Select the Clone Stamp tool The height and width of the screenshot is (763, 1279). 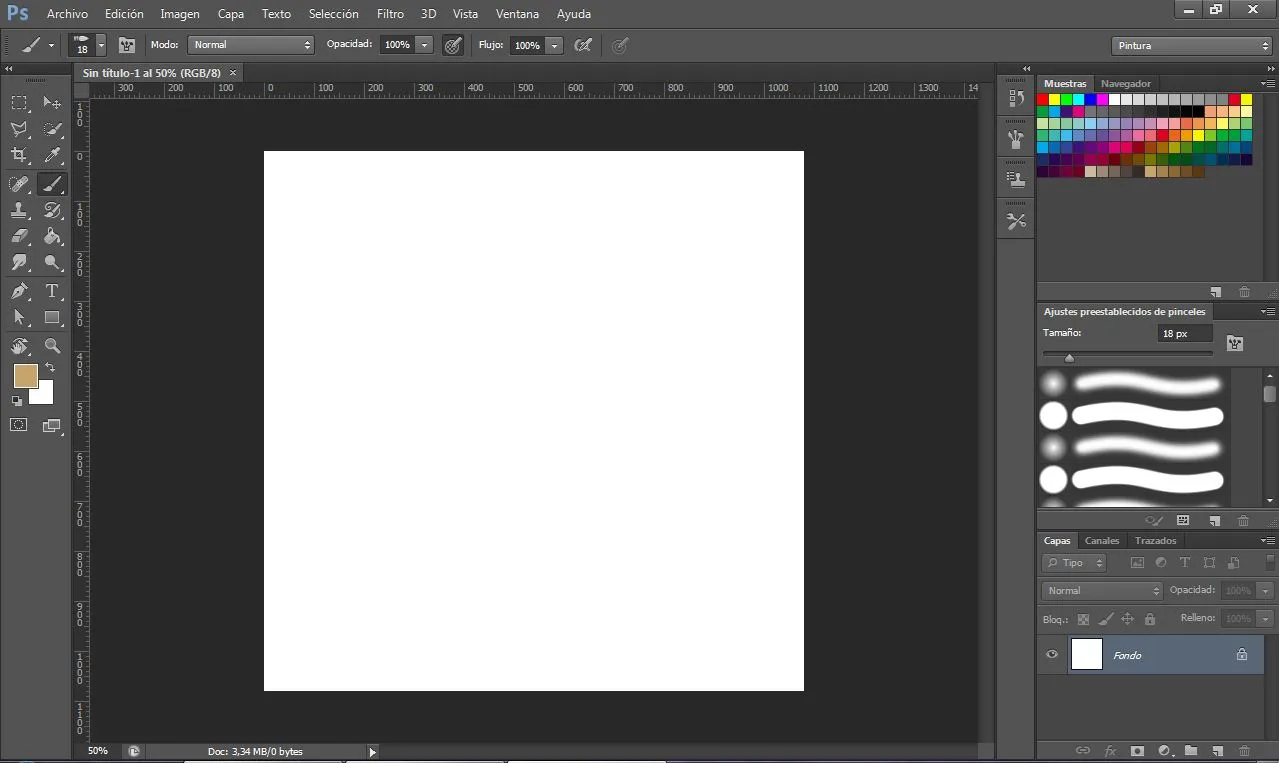(19, 210)
